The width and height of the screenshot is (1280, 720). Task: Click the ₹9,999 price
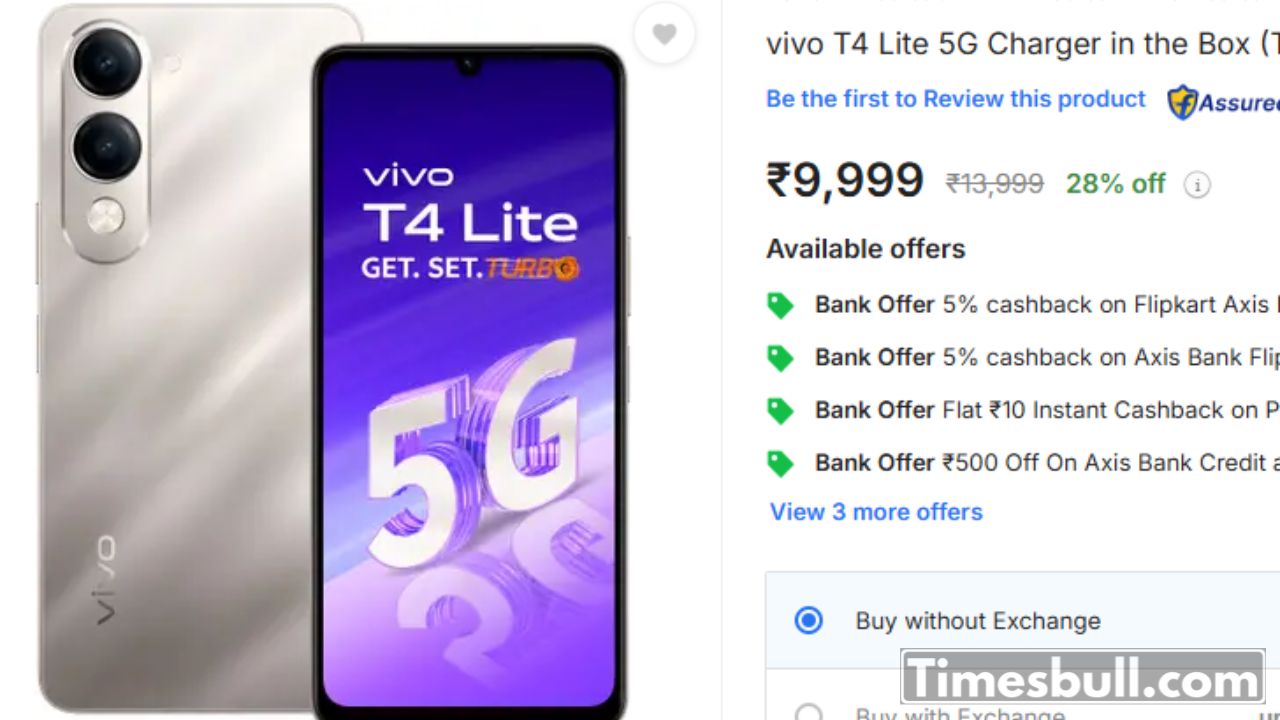point(845,181)
